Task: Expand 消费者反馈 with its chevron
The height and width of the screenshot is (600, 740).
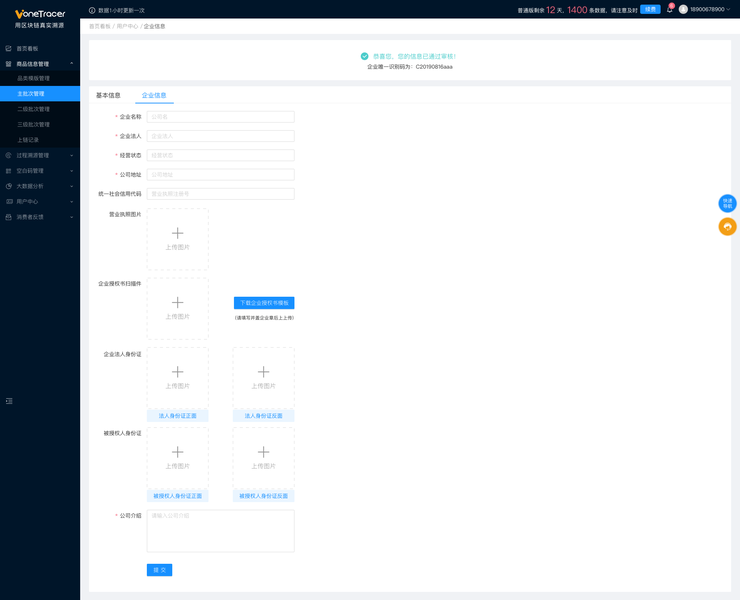Action: coord(72,217)
